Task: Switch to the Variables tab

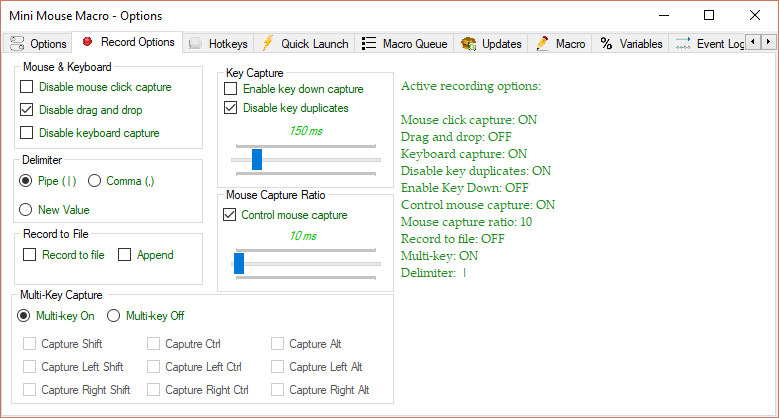Action: [631, 44]
